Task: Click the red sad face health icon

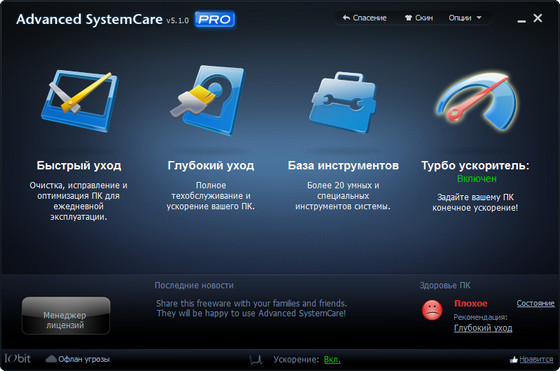Action: click(432, 310)
